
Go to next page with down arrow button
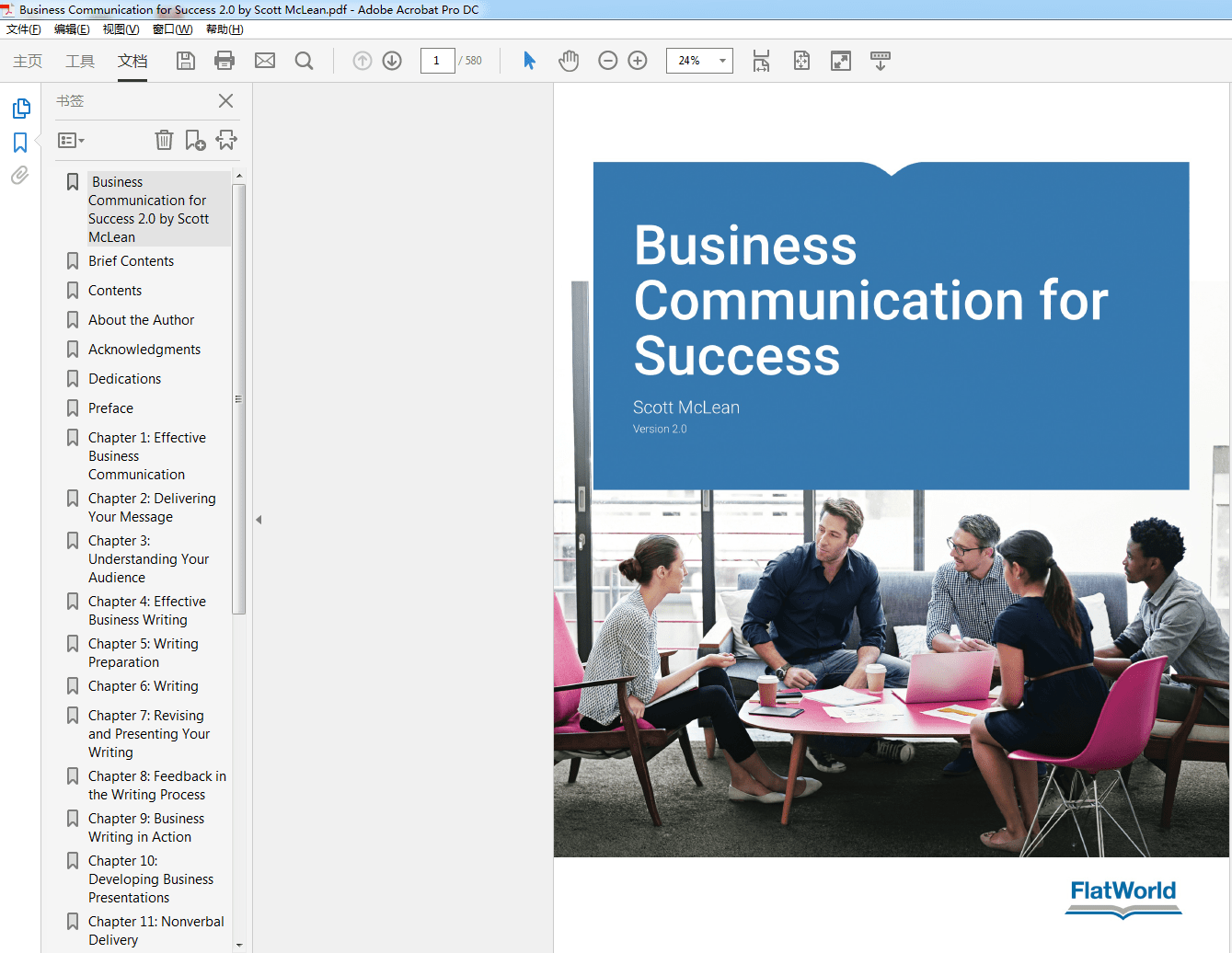[x=391, y=61]
